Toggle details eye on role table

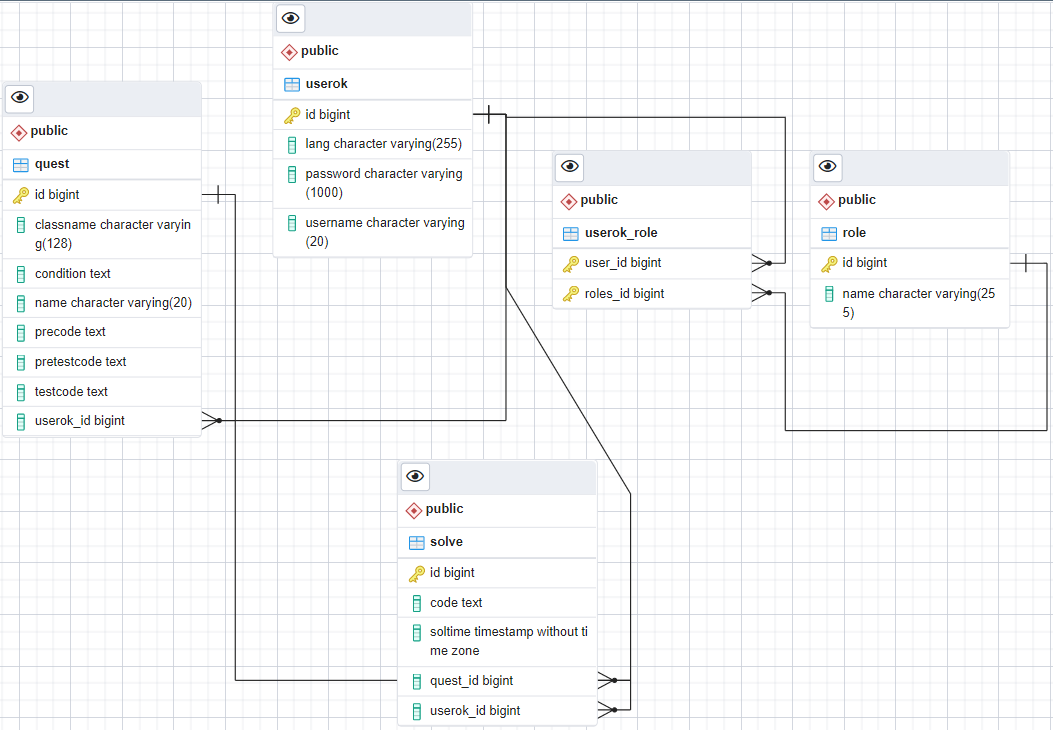[827, 166]
